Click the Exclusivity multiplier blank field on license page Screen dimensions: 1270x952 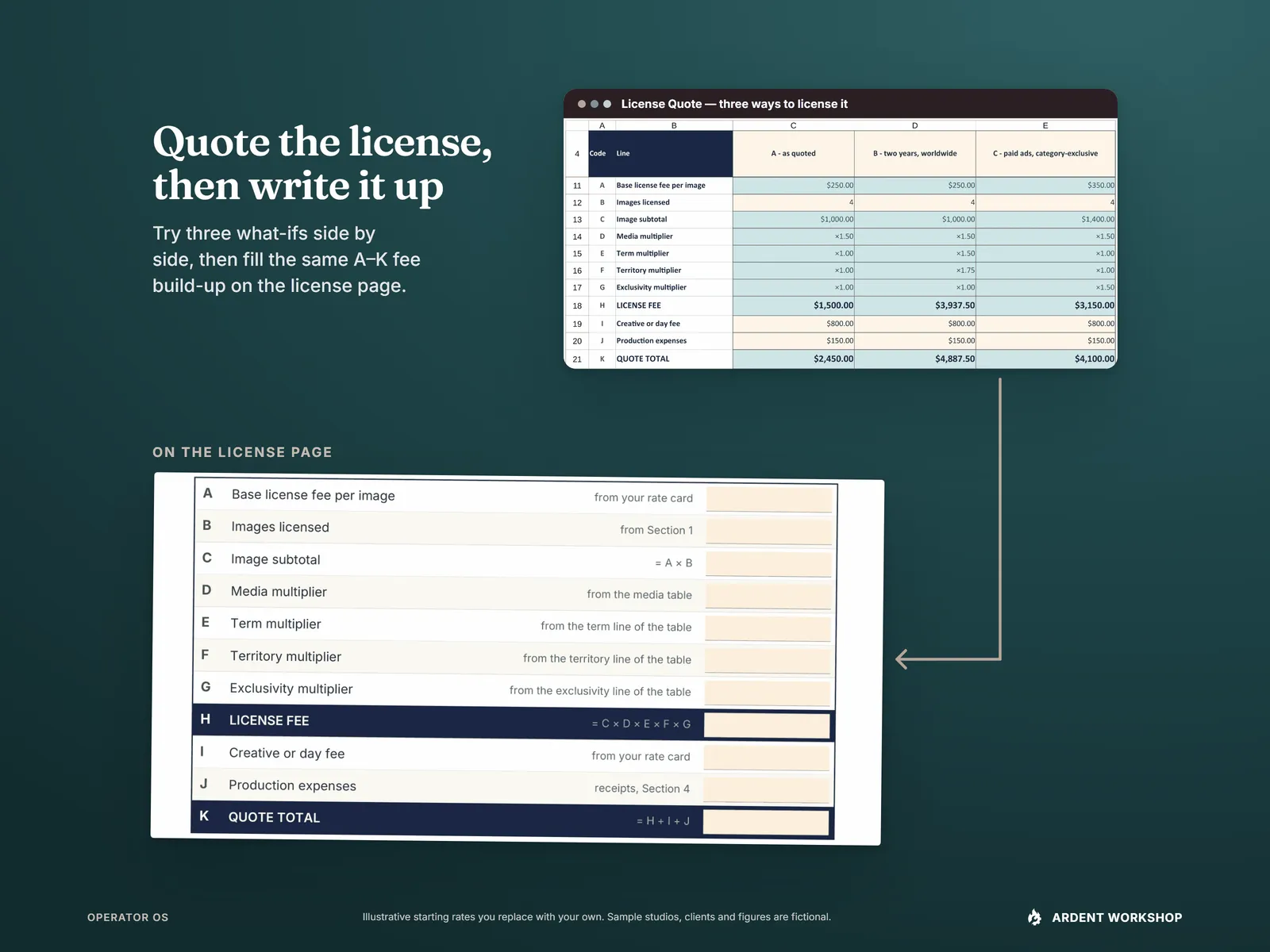click(x=768, y=693)
